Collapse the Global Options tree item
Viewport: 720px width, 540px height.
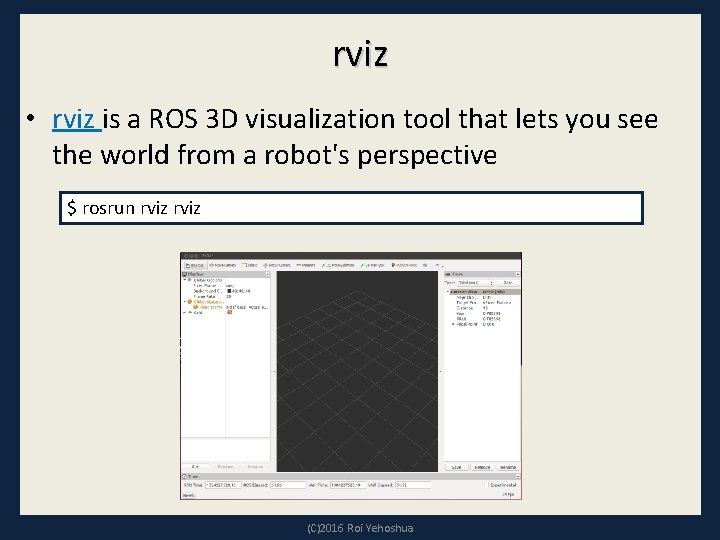(185, 280)
